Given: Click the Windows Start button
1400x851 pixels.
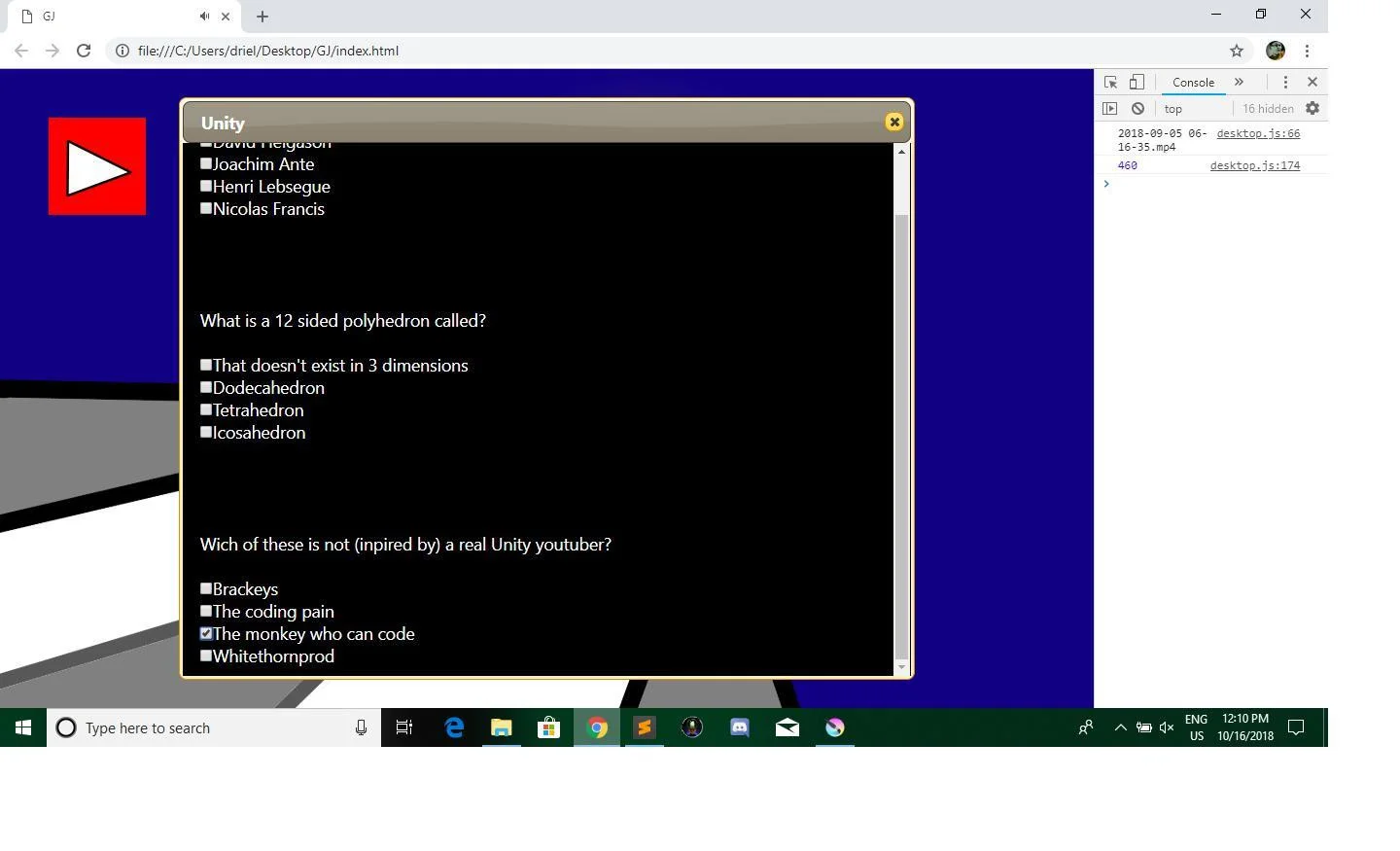Looking at the screenshot, I should point(23,727).
